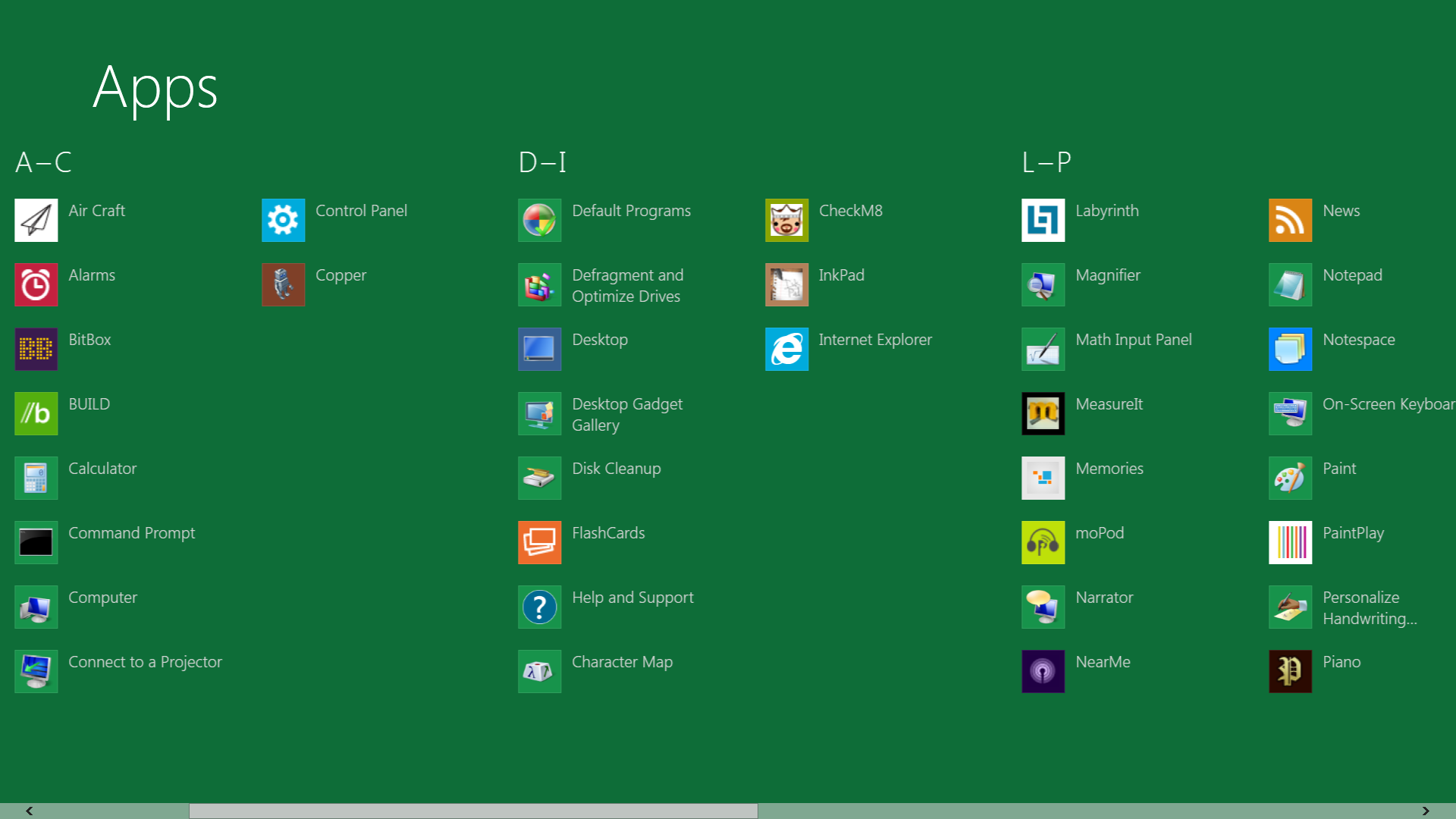Screen dimensions: 1456x819
Task: Click the "Calculator" label
Action: point(103,469)
